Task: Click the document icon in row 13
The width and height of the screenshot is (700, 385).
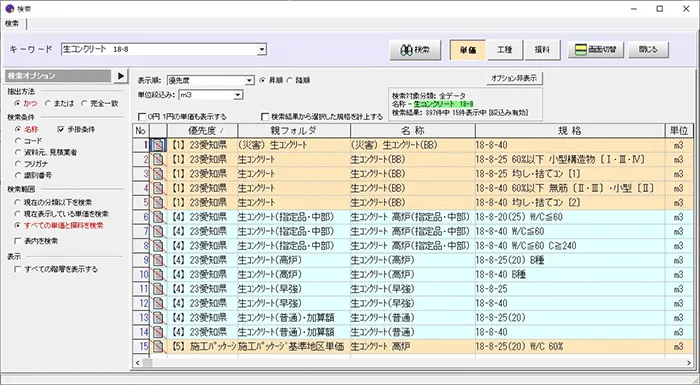Action: [x=158, y=318]
